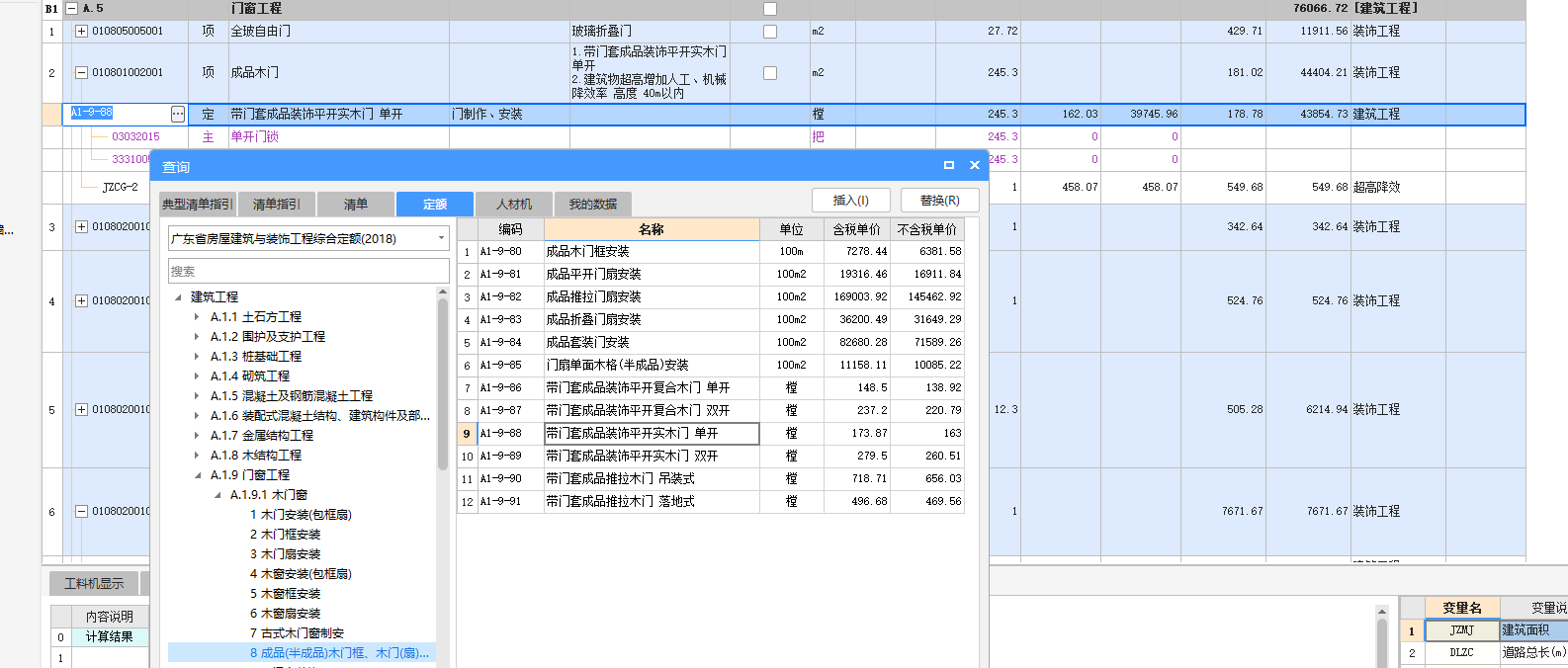Maximize the 查询 dialog window
1568x668 pixels.
[x=949, y=165]
